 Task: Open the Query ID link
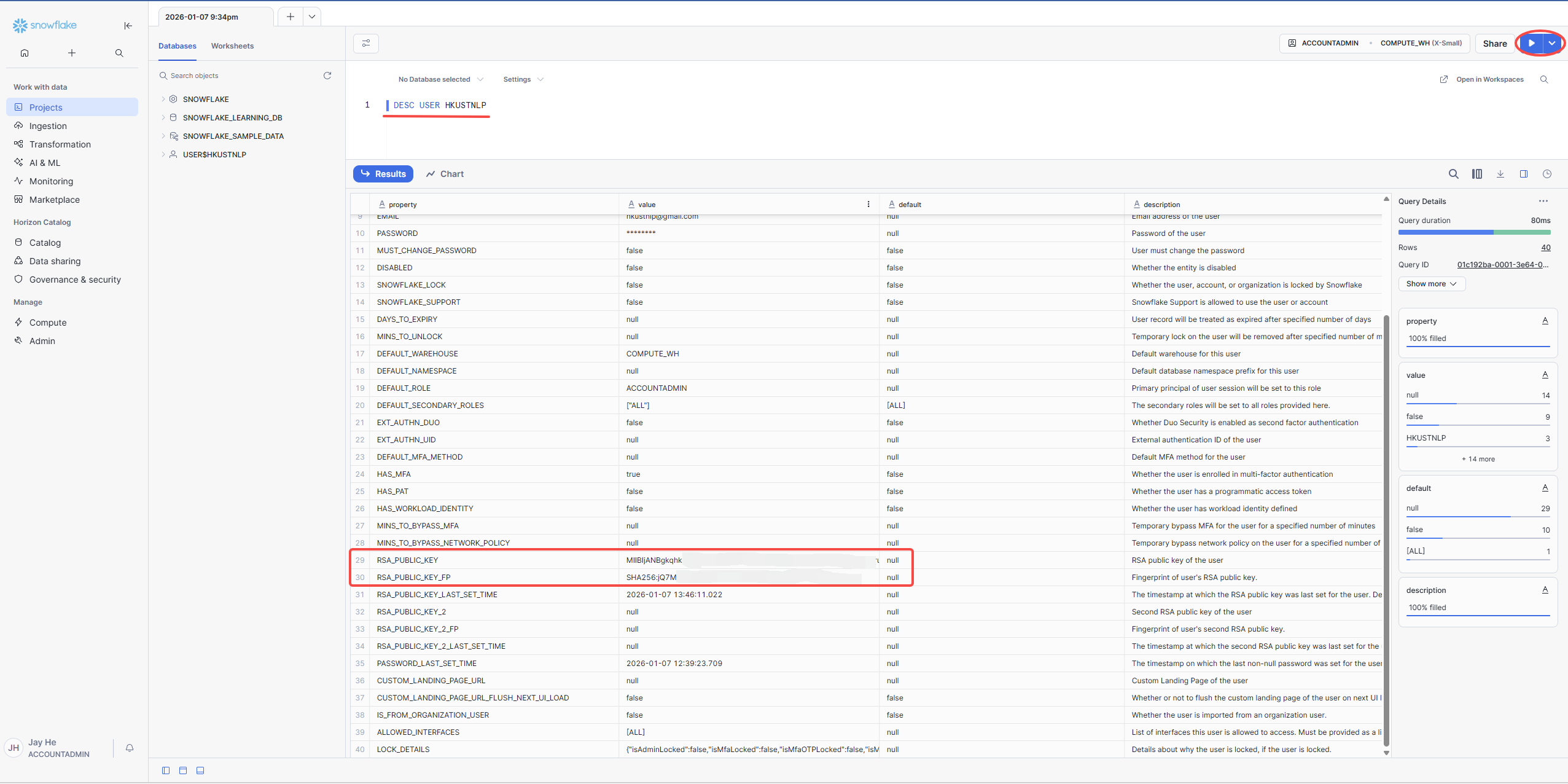pyautogui.click(x=1503, y=265)
